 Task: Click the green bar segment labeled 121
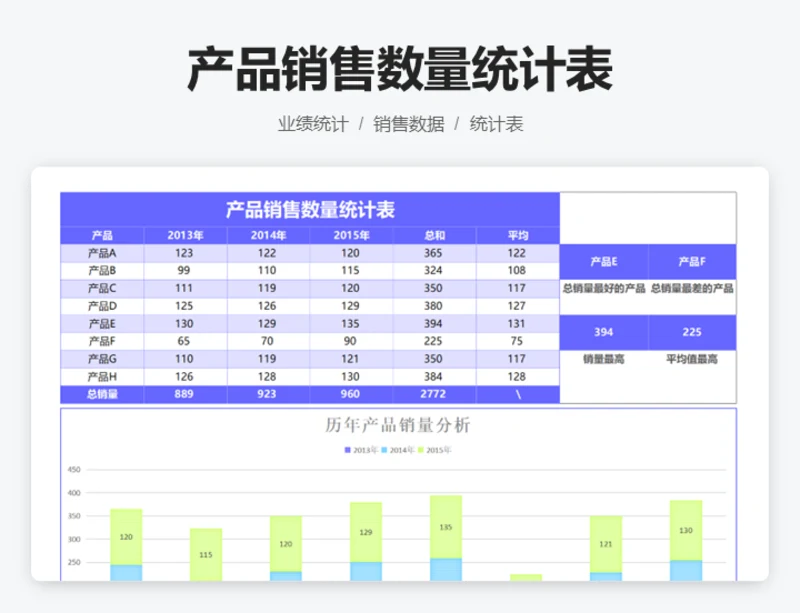[x=606, y=544]
